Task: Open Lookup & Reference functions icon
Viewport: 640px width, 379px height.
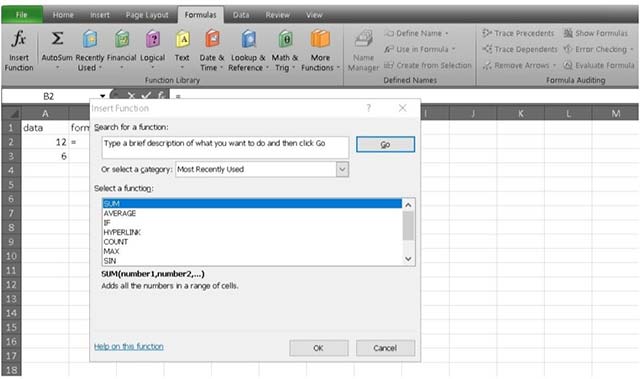Action: pyautogui.click(x=248, y=39)
